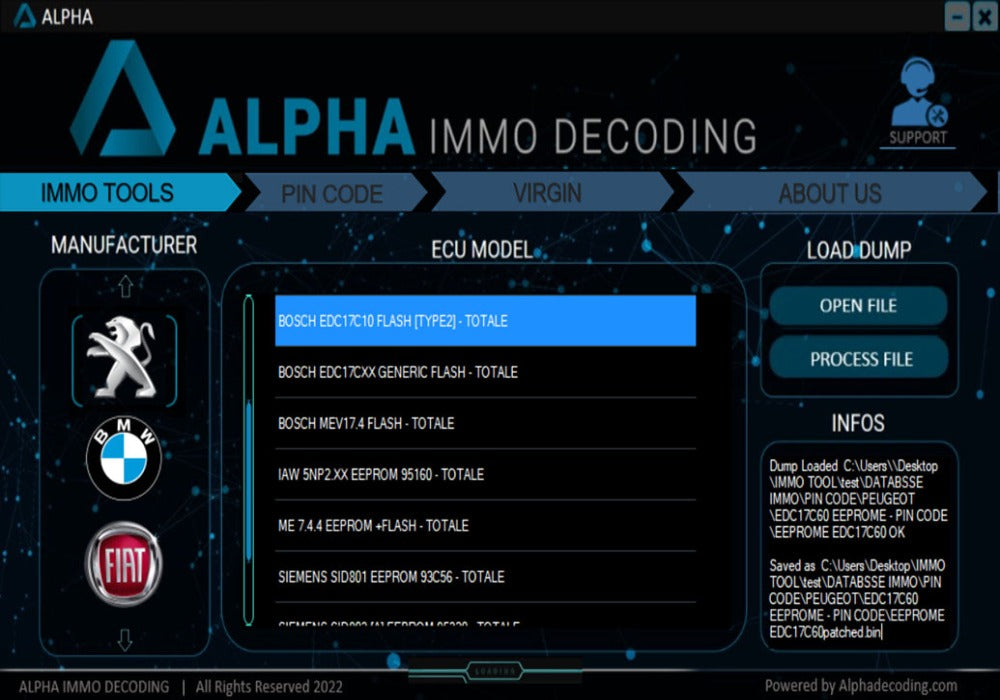Click the LOAD DUMP heading
Viewport: 1000px width, 700px height.
(858, 250)
